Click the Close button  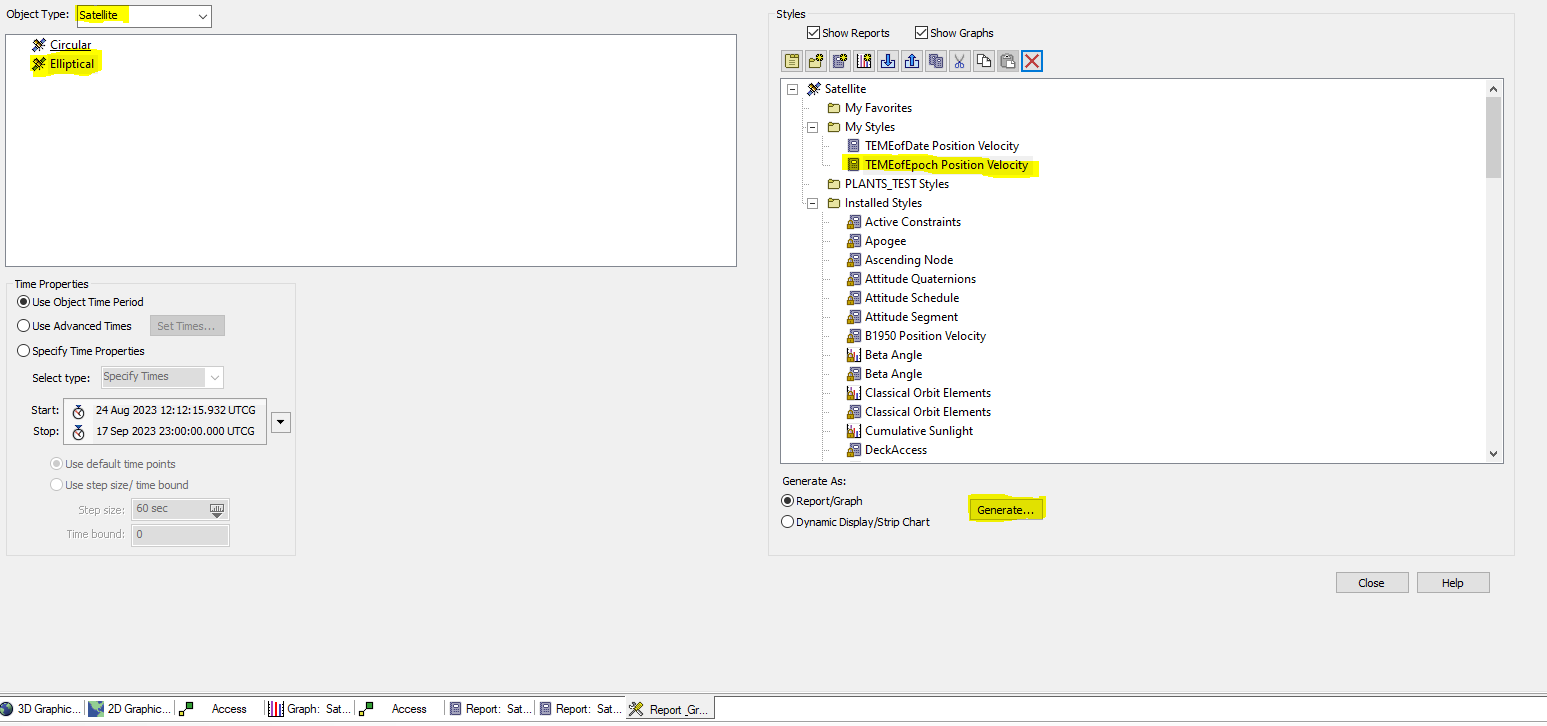(x=1372, y=583)
